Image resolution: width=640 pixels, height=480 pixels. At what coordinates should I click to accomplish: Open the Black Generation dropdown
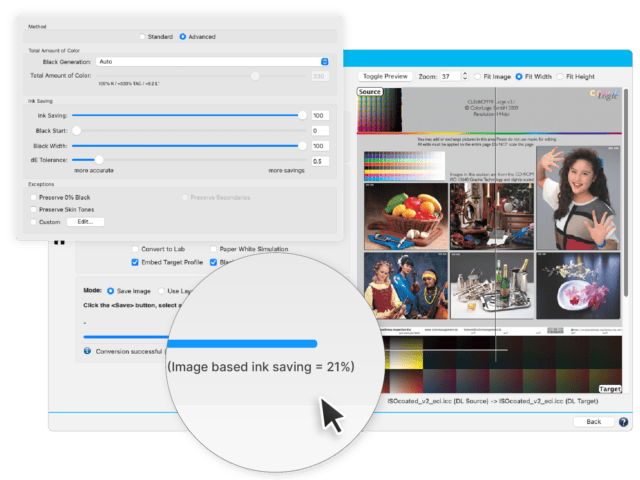212,62
